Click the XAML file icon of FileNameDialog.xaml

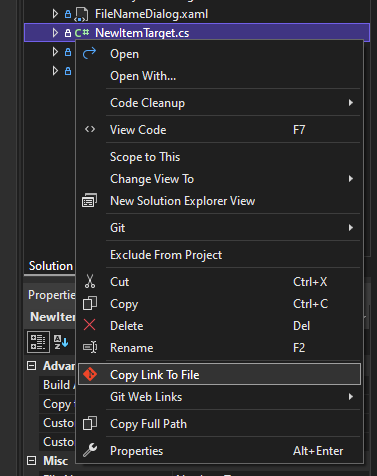(x=81, y=14)
